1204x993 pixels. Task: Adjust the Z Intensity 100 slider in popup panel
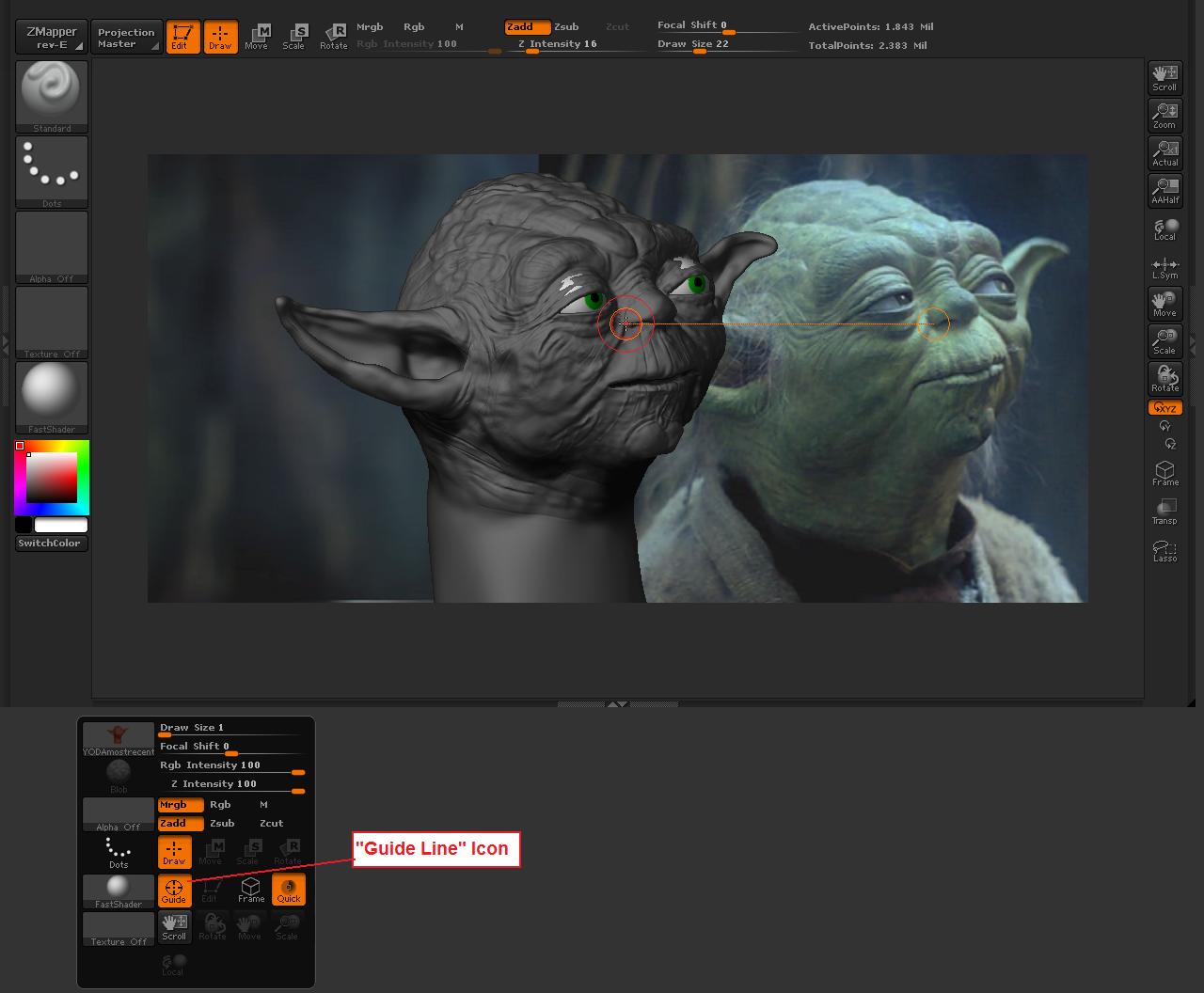point(232,785)
